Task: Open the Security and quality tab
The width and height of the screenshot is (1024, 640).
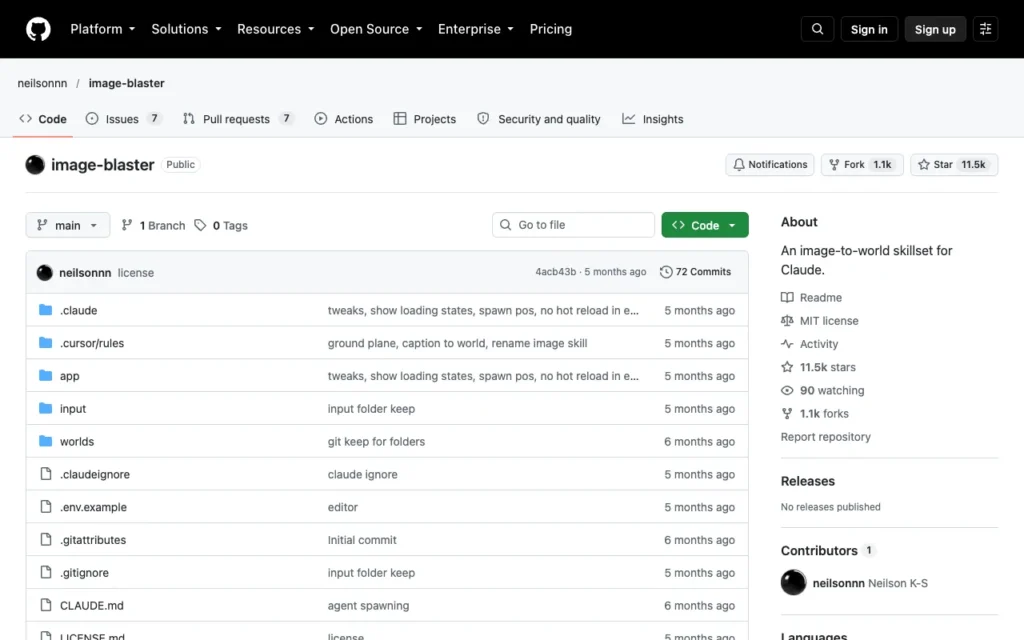Action: coord(539,119)
